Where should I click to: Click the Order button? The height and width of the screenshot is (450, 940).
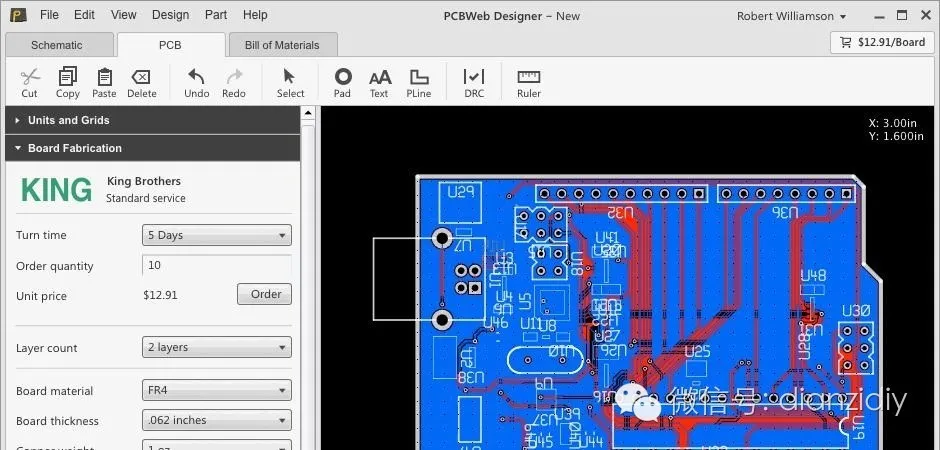point(264,294)
